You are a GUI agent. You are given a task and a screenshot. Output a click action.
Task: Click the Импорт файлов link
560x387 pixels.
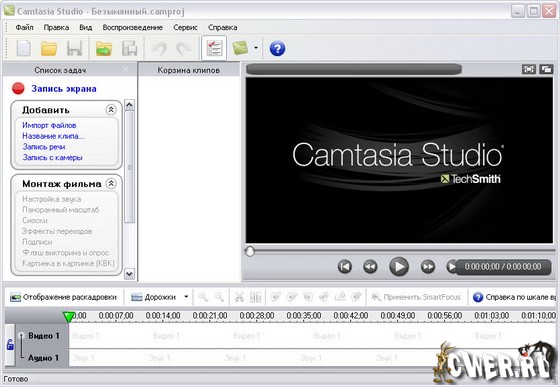tap(49, 125)
